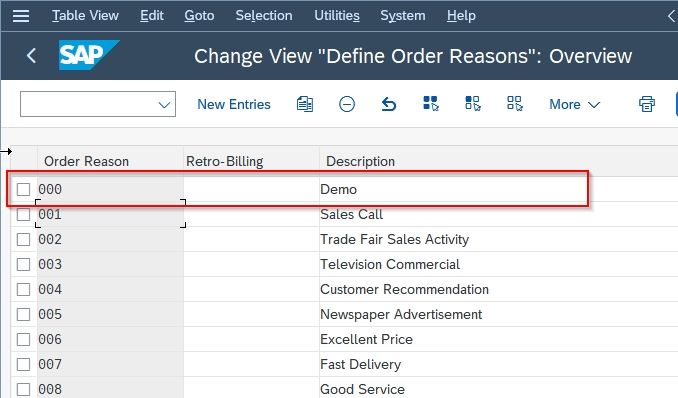Click the Order Reason column header
This screenshot has height=398, width=678.
pyautogui.click(x=110, y=161)
